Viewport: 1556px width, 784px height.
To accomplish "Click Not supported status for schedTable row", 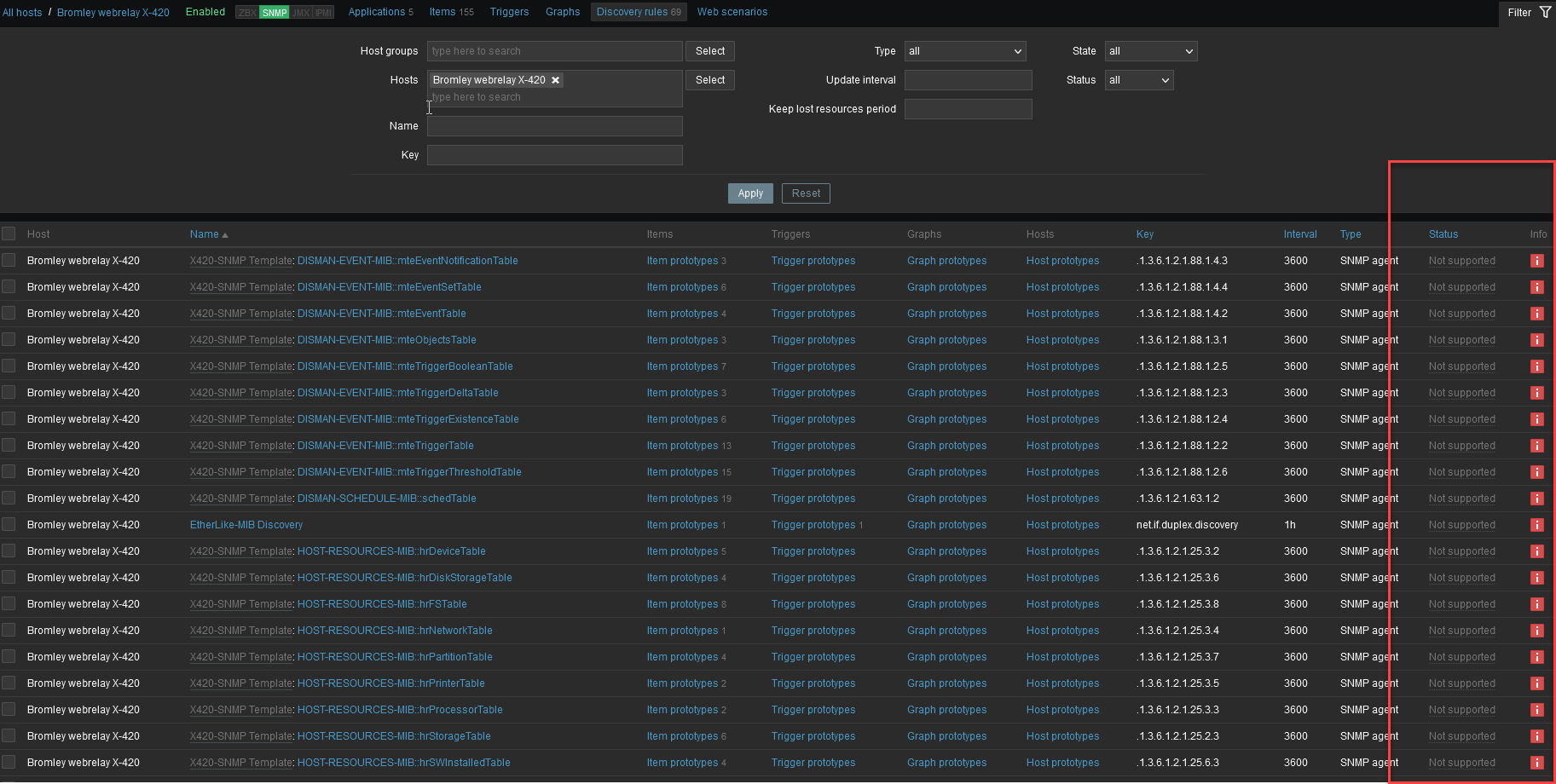I will pyautogui.click(x=1462, y=499).
